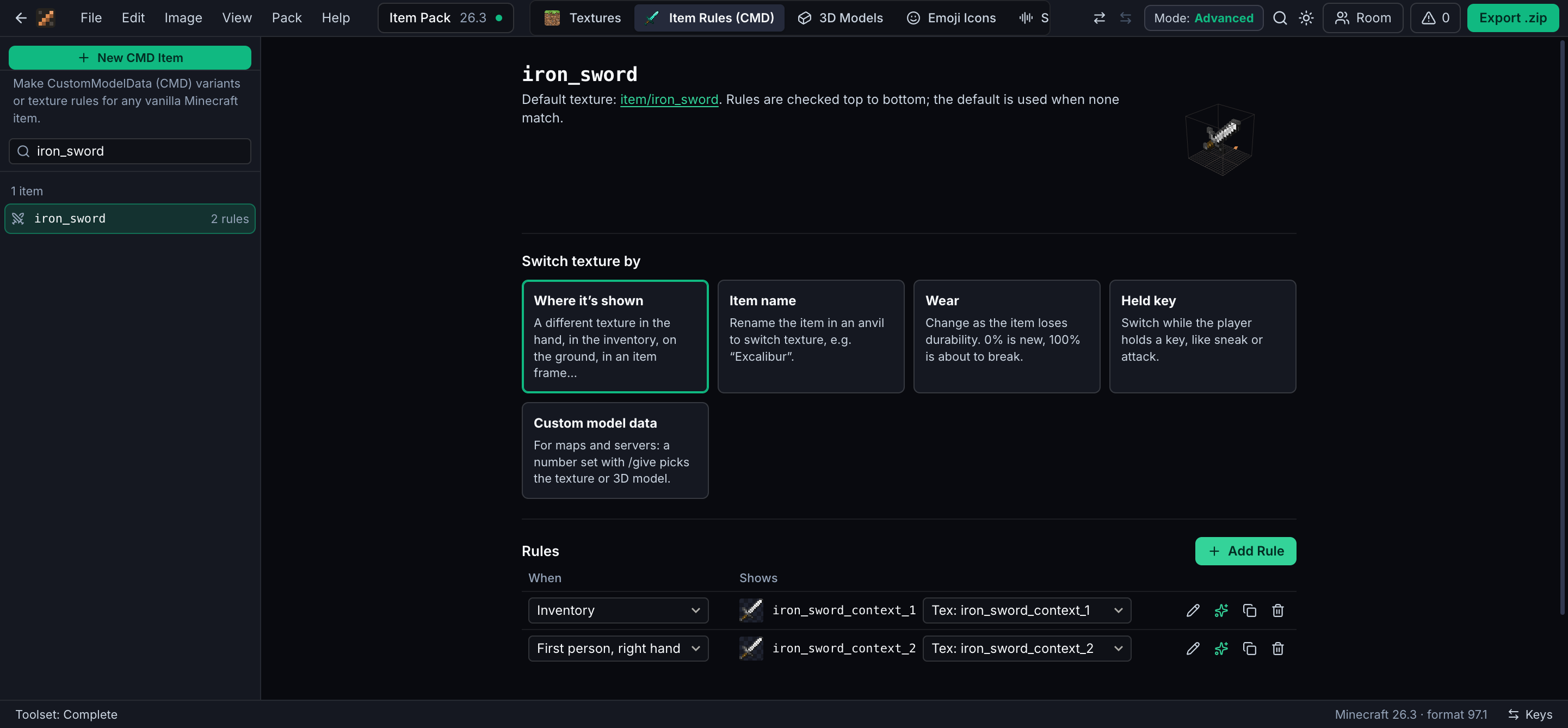Viewport: 1568px width, 728px height.
Task: Select the Where it's shown option card
Action: click(615, 337)
